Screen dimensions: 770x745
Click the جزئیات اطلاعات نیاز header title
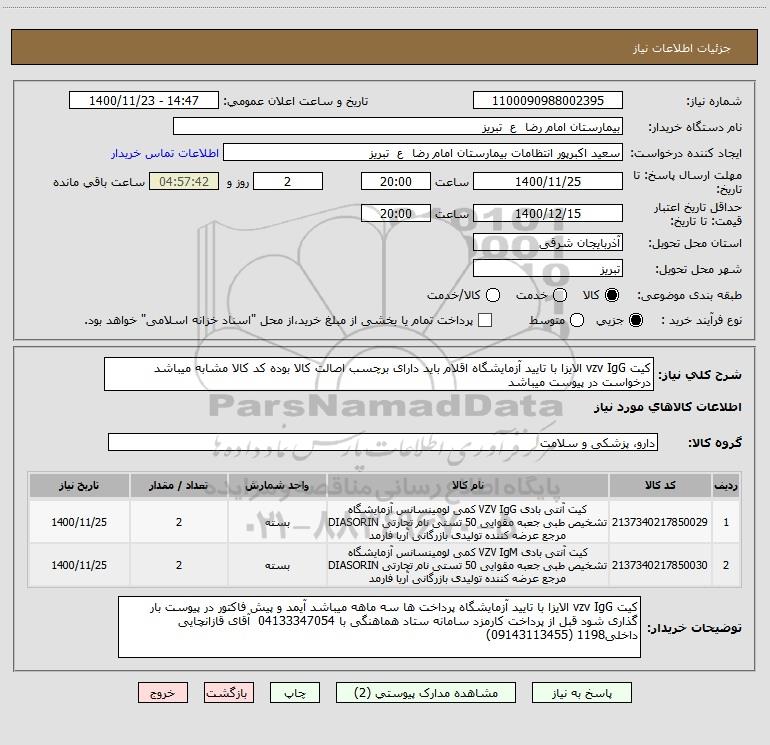pyautogui.click(x=682, y=48)
